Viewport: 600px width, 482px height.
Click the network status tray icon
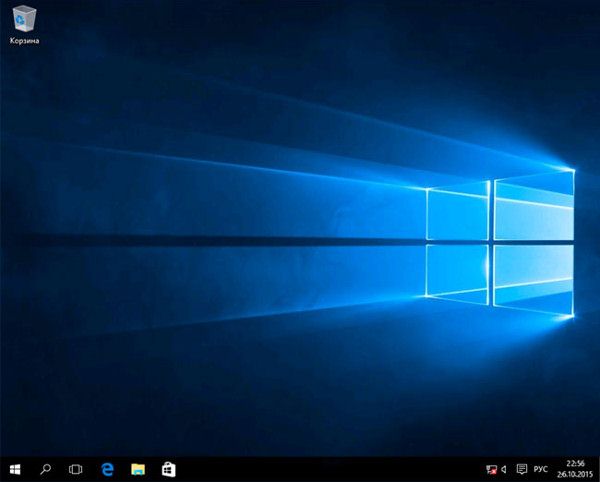click(x=491, y=469)
